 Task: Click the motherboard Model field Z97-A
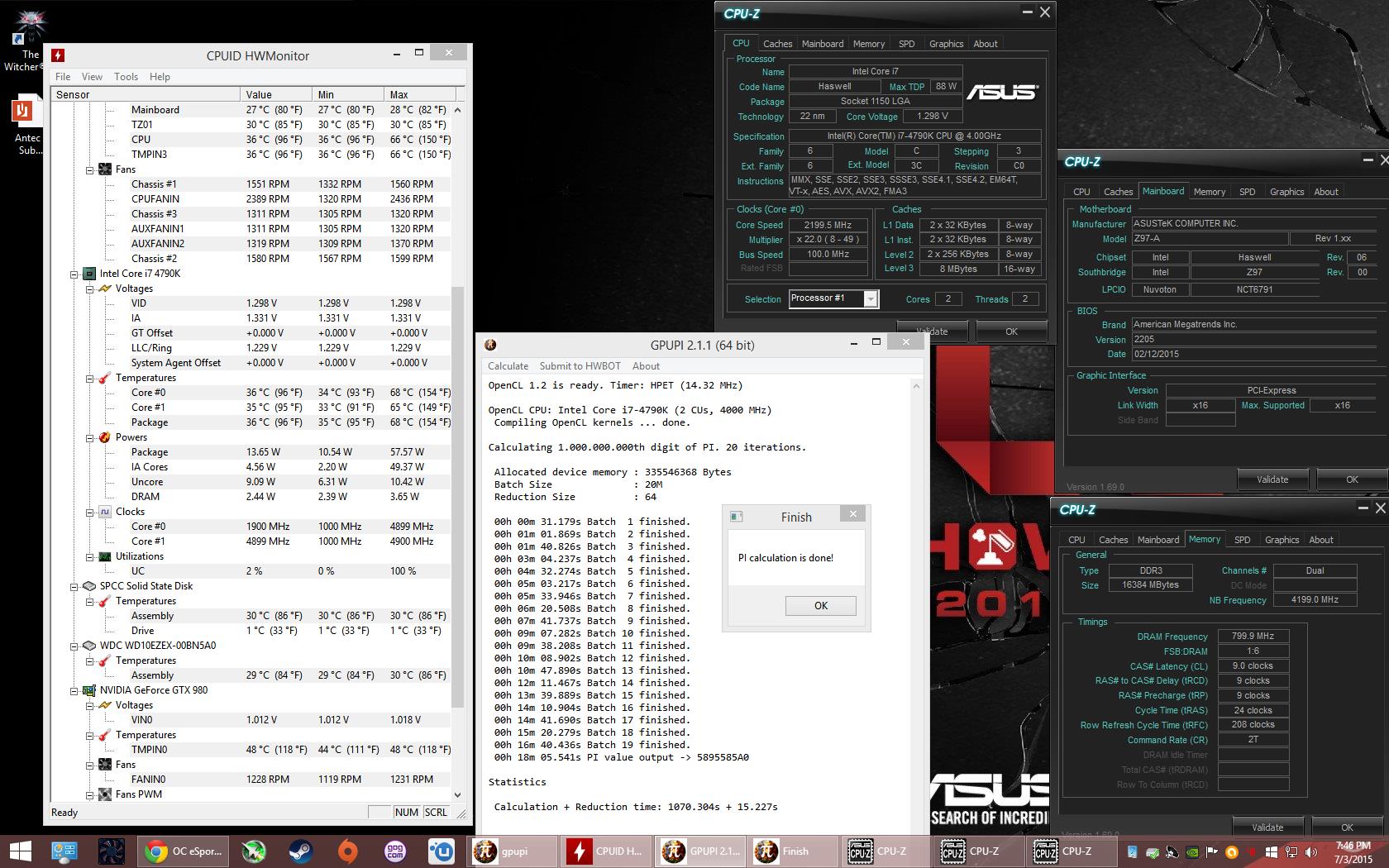pos(1210,238)
